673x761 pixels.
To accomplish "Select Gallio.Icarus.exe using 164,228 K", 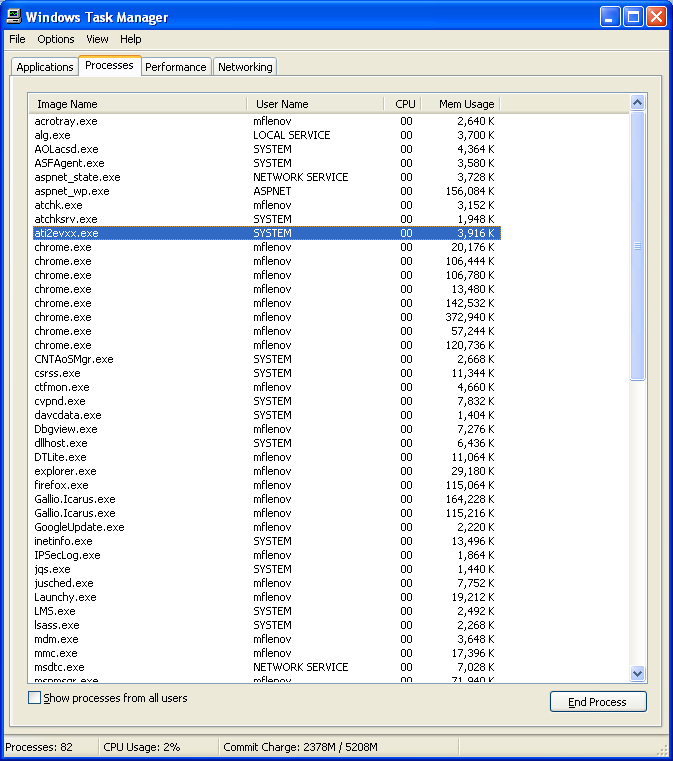I will pyautogui.click(x=266, y=499).
